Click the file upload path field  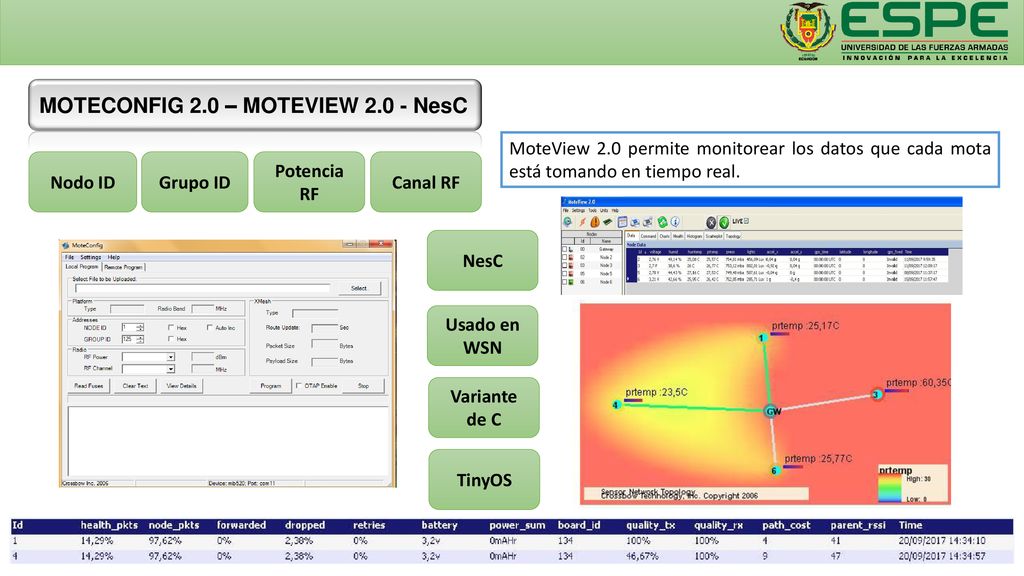[202, 288]
